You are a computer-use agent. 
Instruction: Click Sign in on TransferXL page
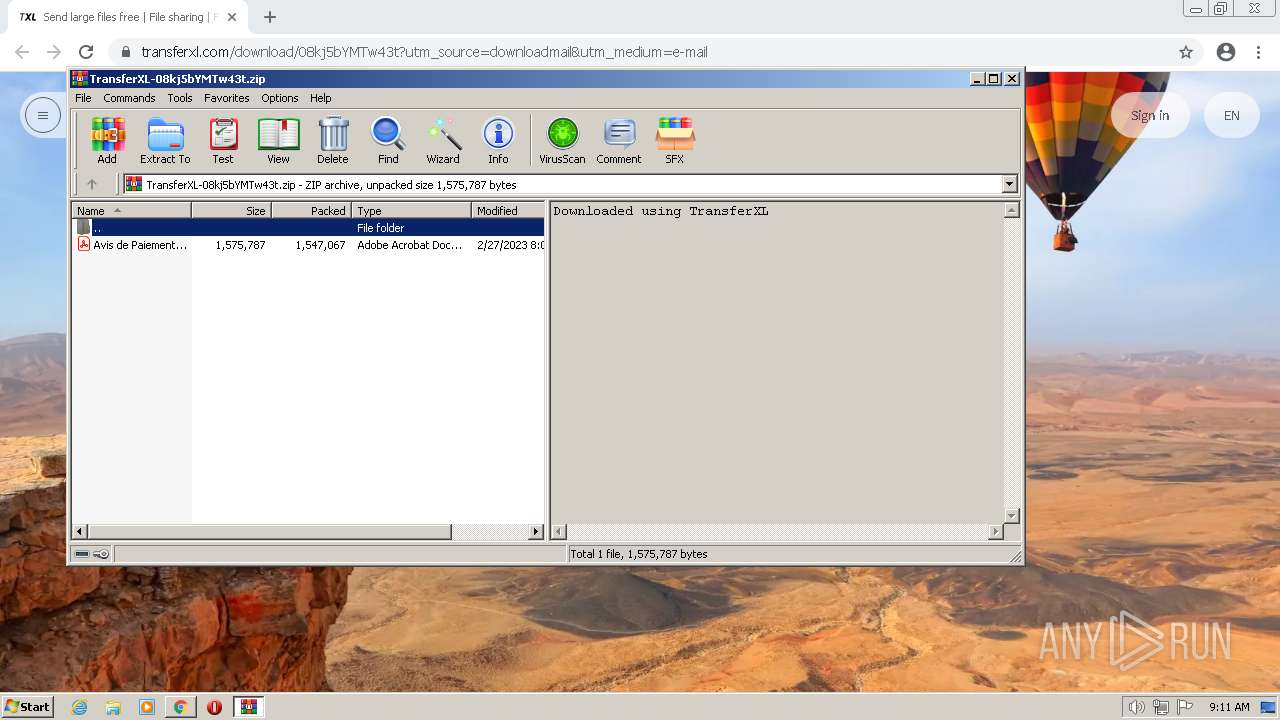tap(1150, 115)
